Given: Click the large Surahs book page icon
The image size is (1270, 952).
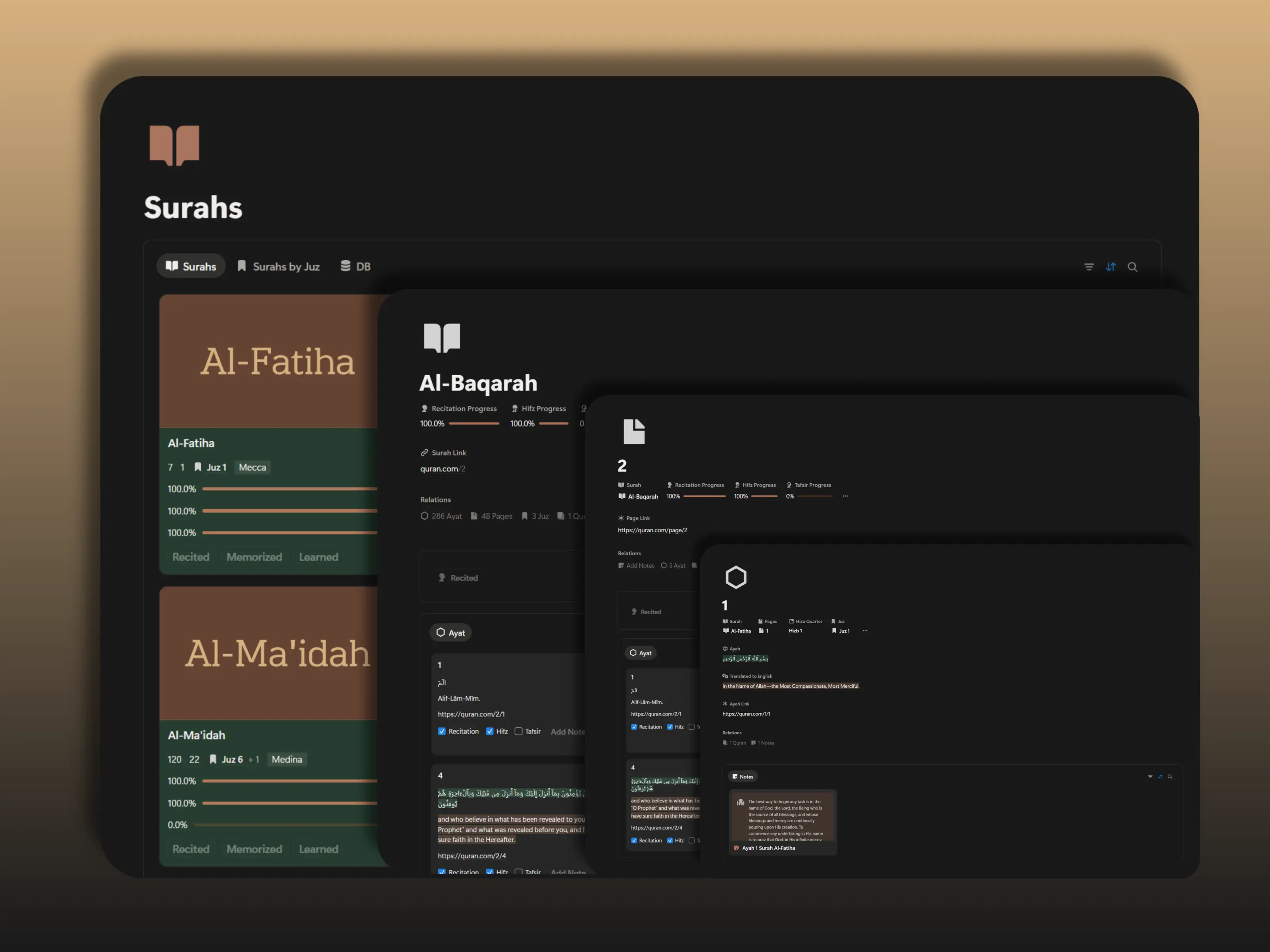Looking at the screenshot, I should 174,145.
